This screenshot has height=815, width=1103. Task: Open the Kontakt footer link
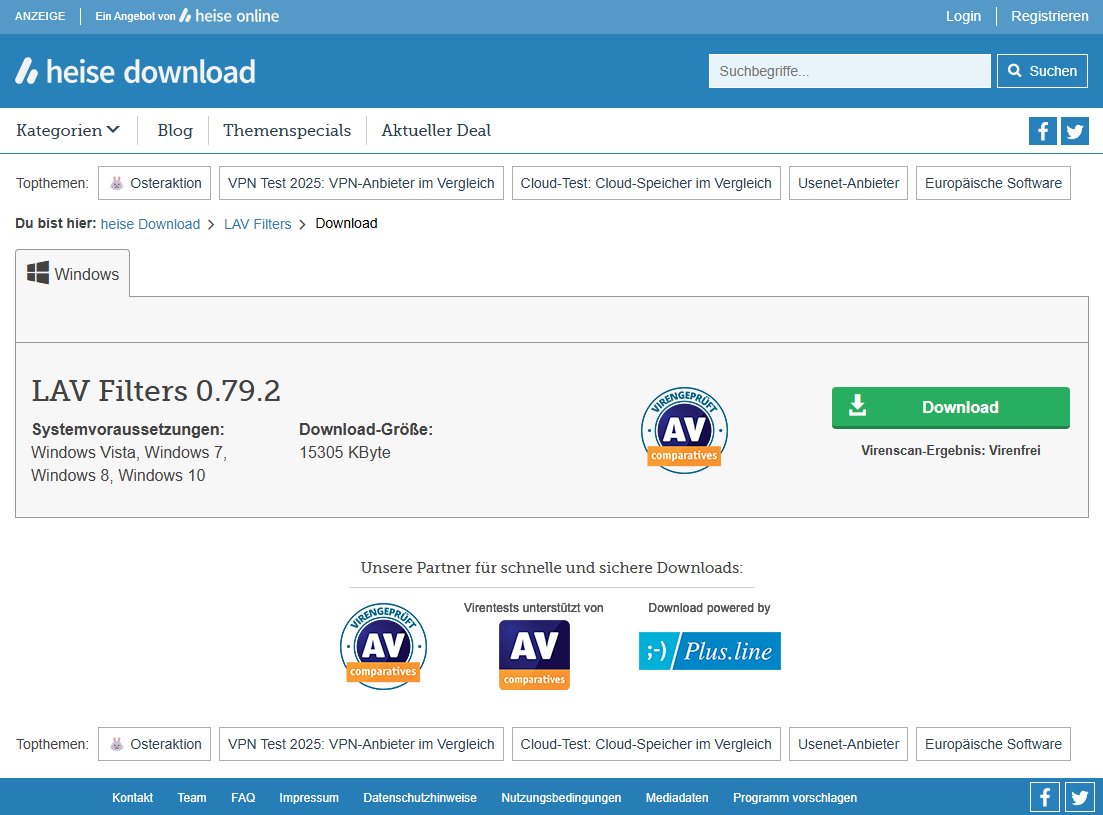coord(132,797)
